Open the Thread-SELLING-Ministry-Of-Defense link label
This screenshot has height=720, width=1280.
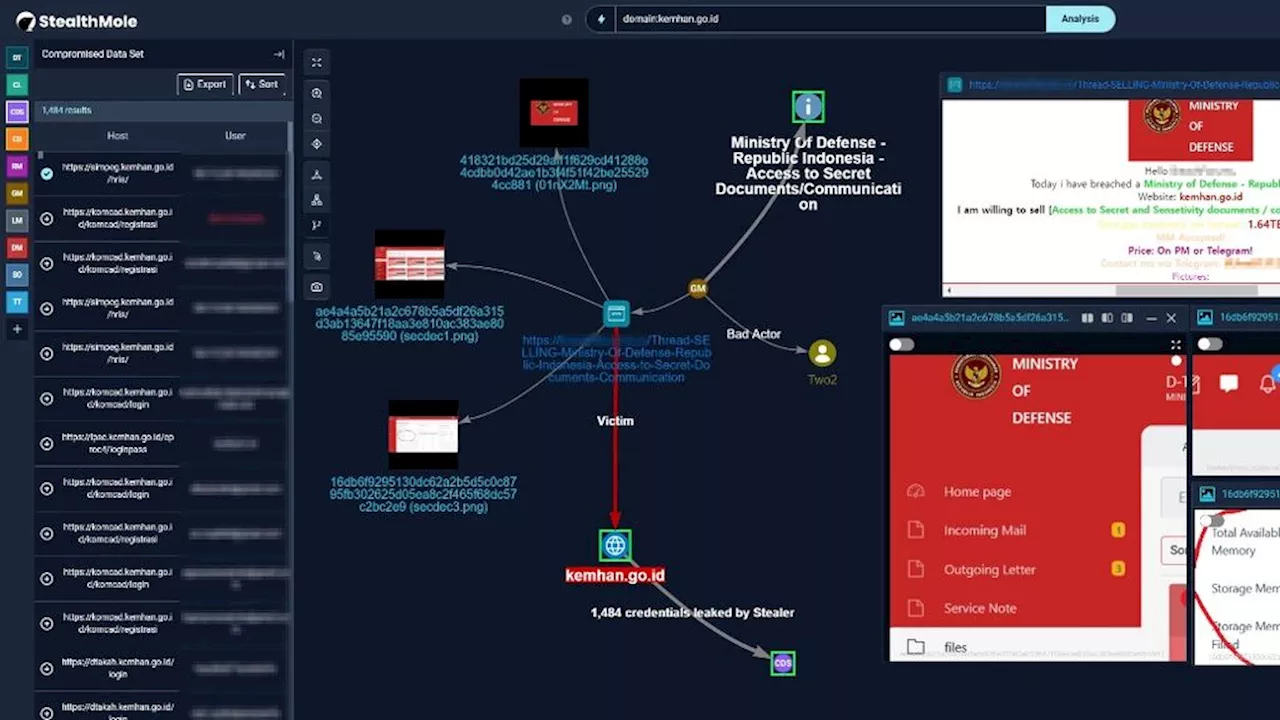(x=617, y=359)
